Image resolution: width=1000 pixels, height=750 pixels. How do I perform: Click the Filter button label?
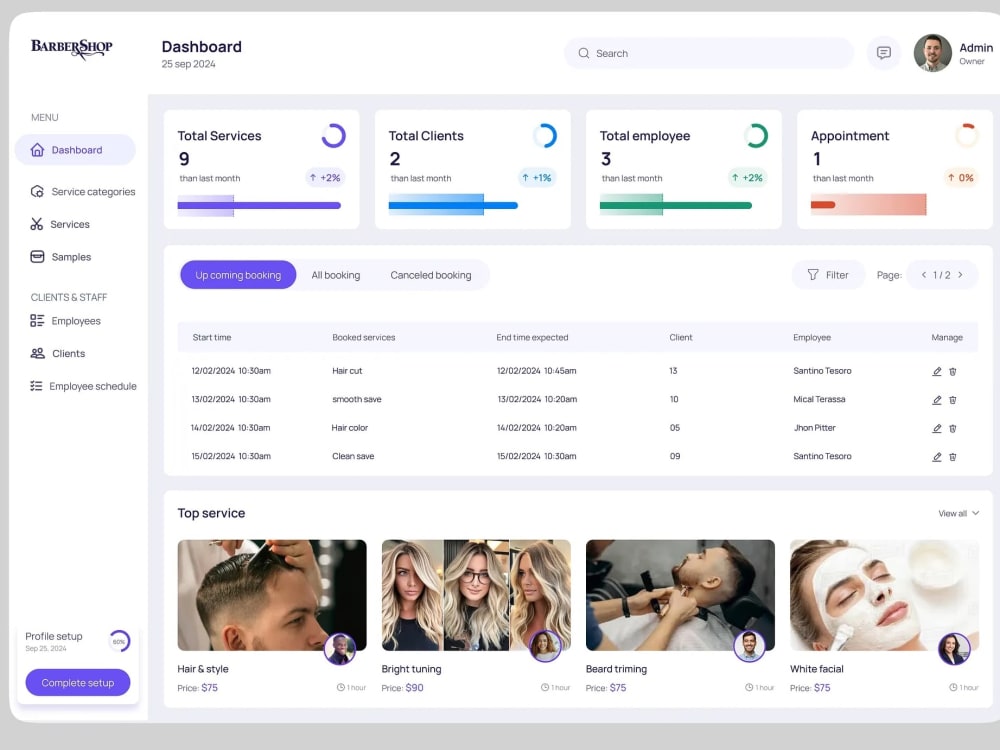pos(837,275)
